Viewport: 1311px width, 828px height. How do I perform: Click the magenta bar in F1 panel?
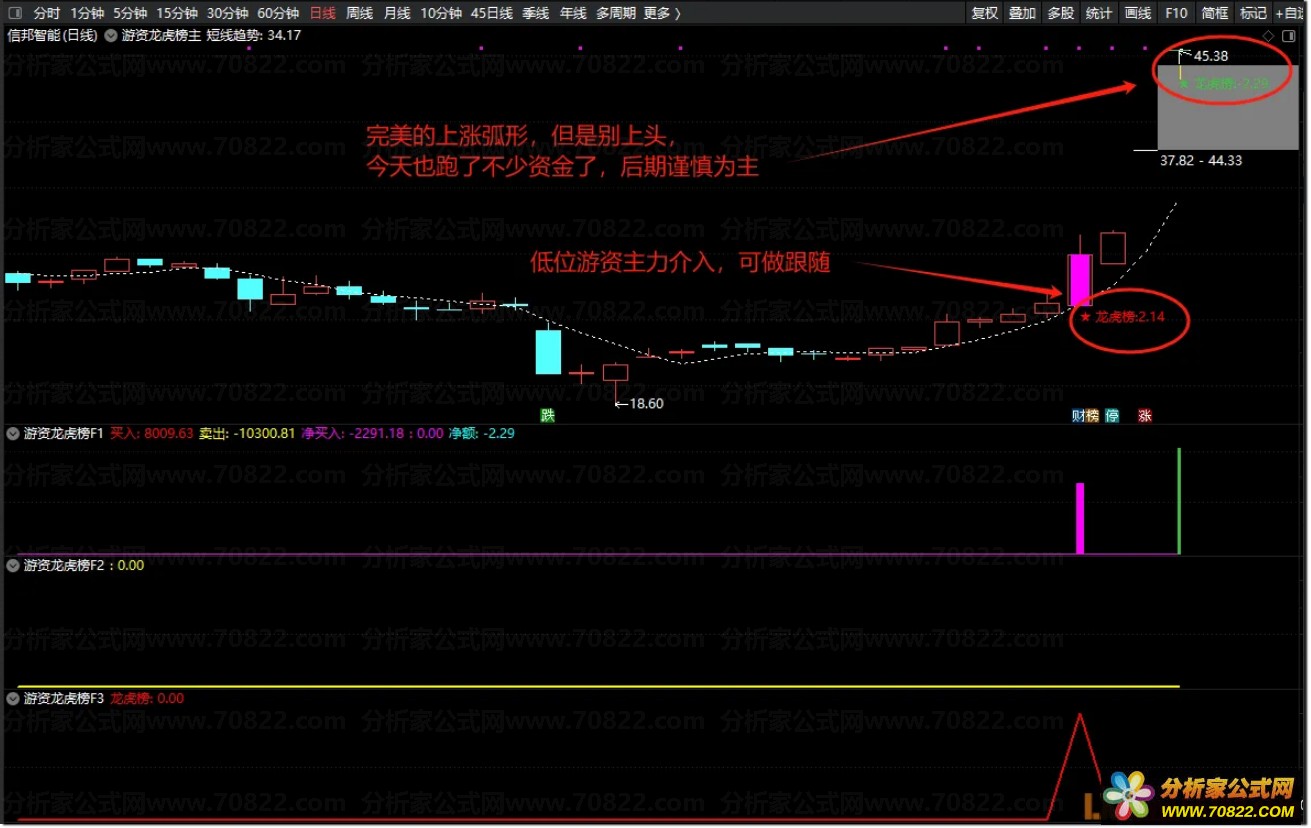[1080, 518]
